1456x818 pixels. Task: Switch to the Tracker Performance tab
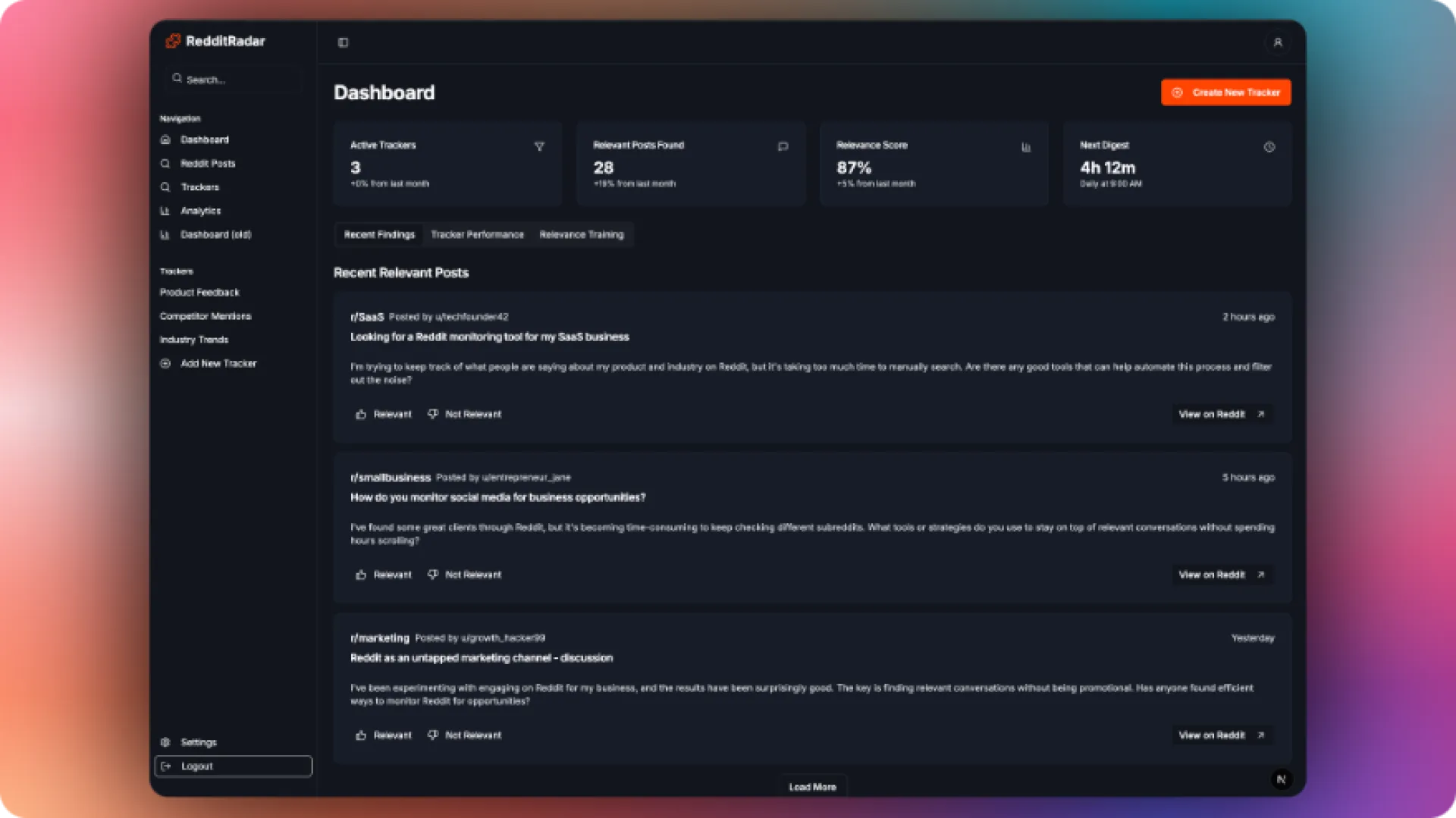pos(477,235)
